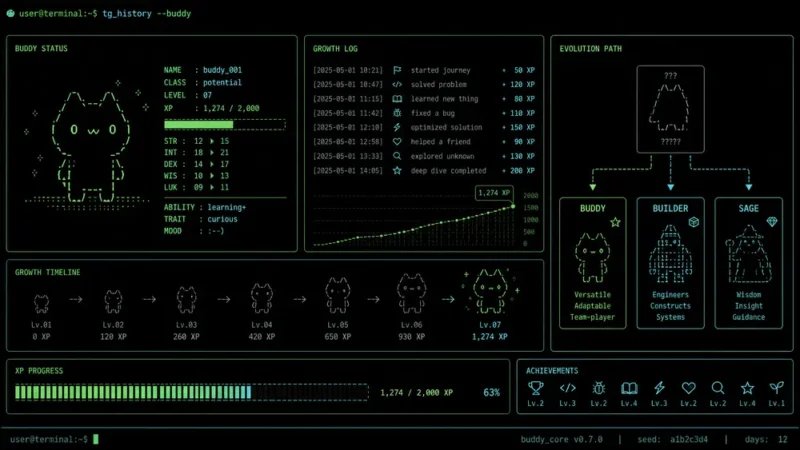Image resolution: width=800 pixels, height=450 pixels.
Task: Select the lightning achievement icon
Action: coord(659,388)
